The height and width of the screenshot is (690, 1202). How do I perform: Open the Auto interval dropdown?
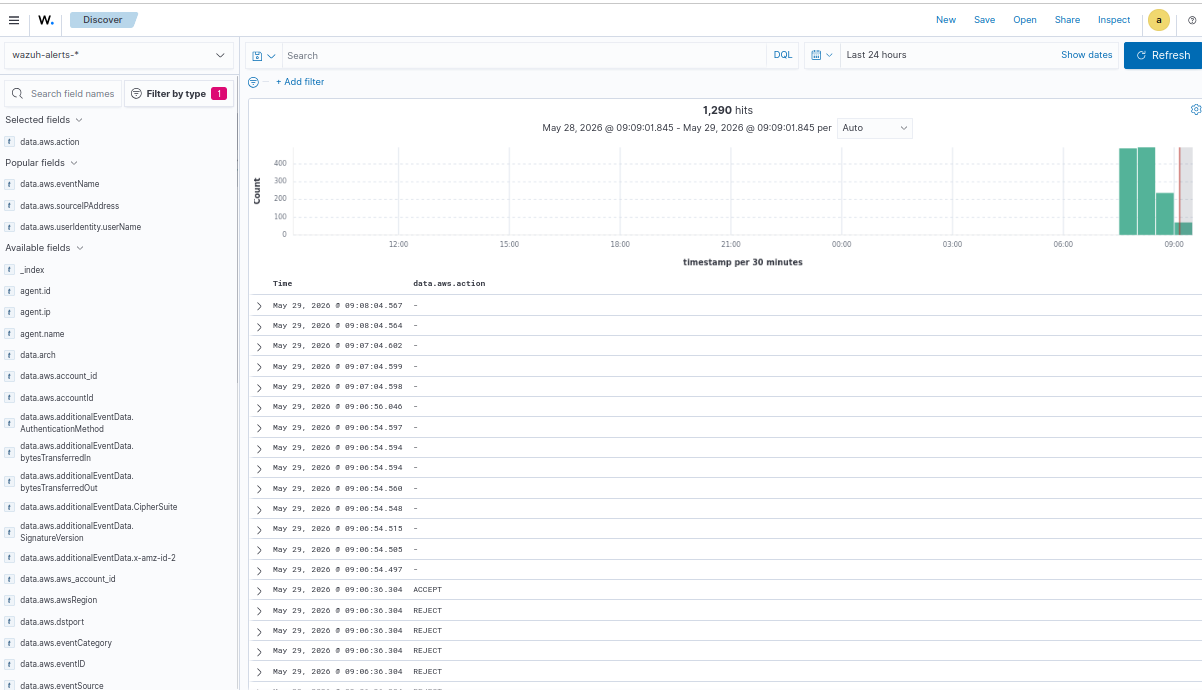coord(875,128)
